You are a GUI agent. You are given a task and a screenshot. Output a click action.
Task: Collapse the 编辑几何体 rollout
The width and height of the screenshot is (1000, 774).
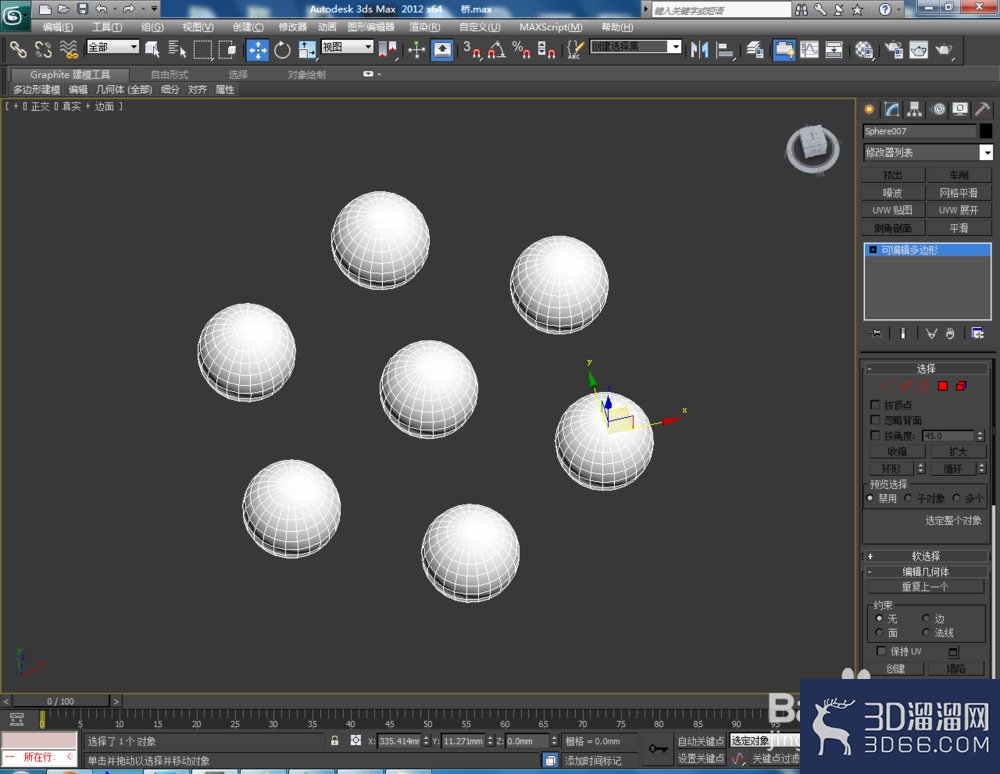tap(926, 572)
